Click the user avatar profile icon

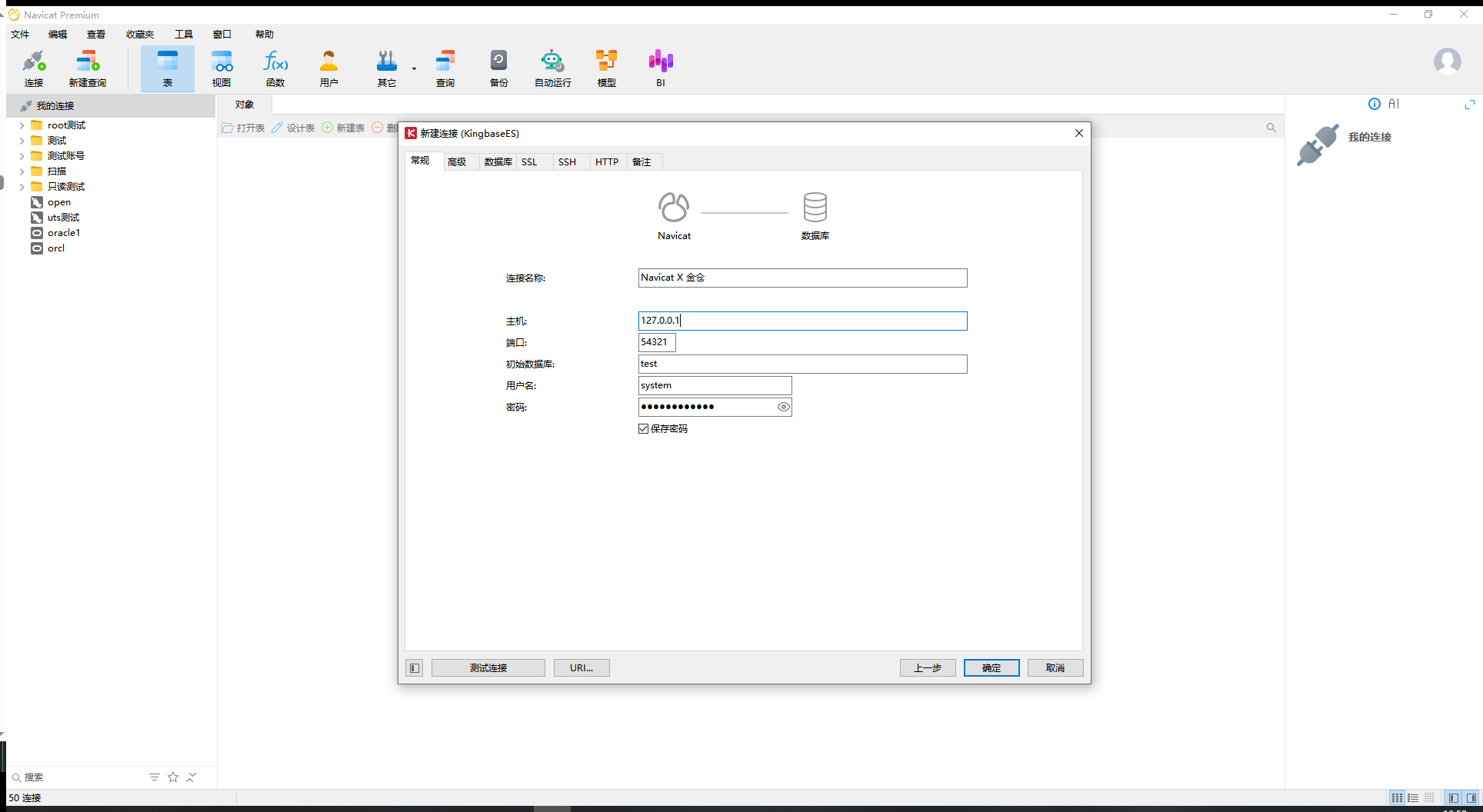[x=1447, y=61]
